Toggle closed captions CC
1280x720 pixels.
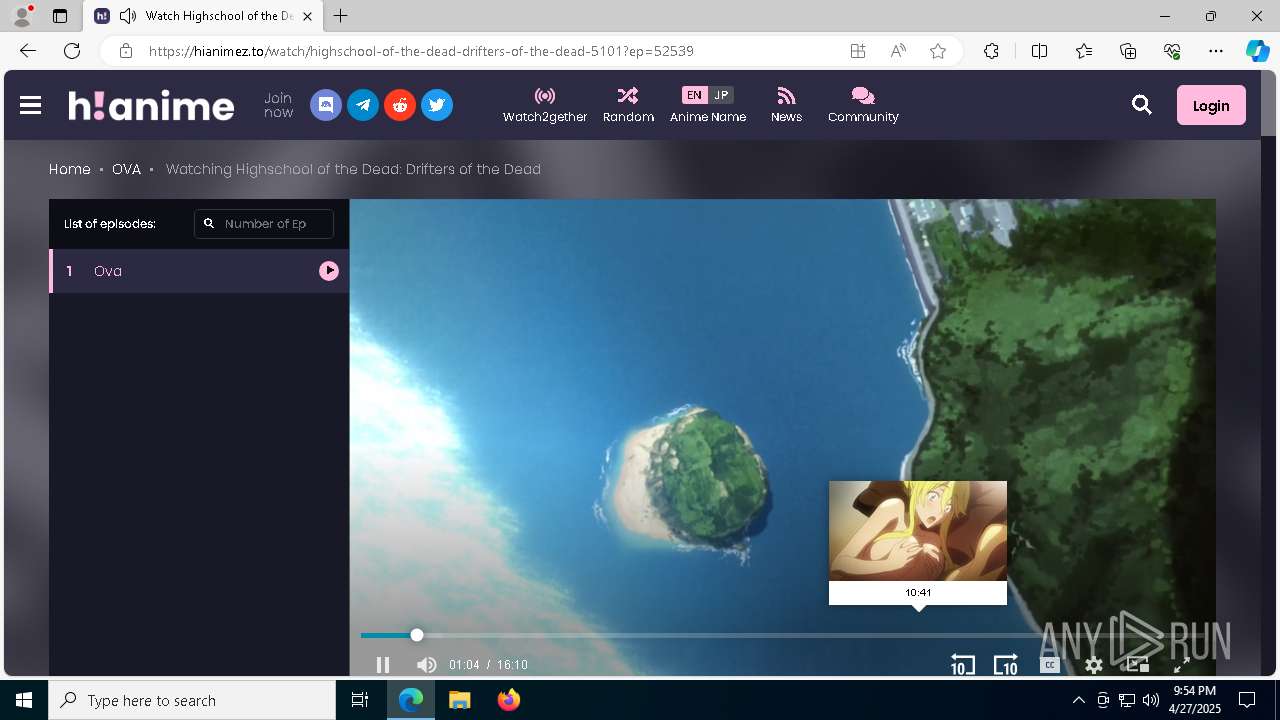(1049, 665)
